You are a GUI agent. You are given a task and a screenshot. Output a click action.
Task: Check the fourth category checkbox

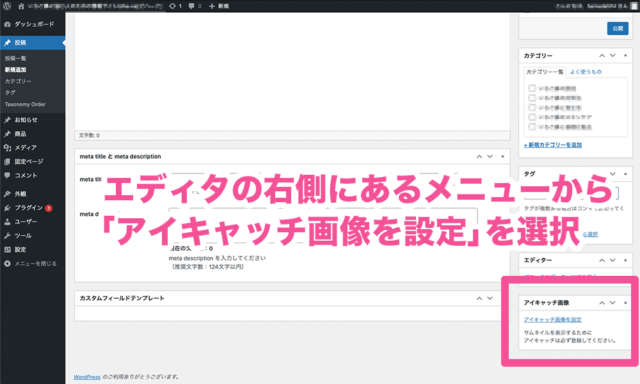tap(532, 117)
